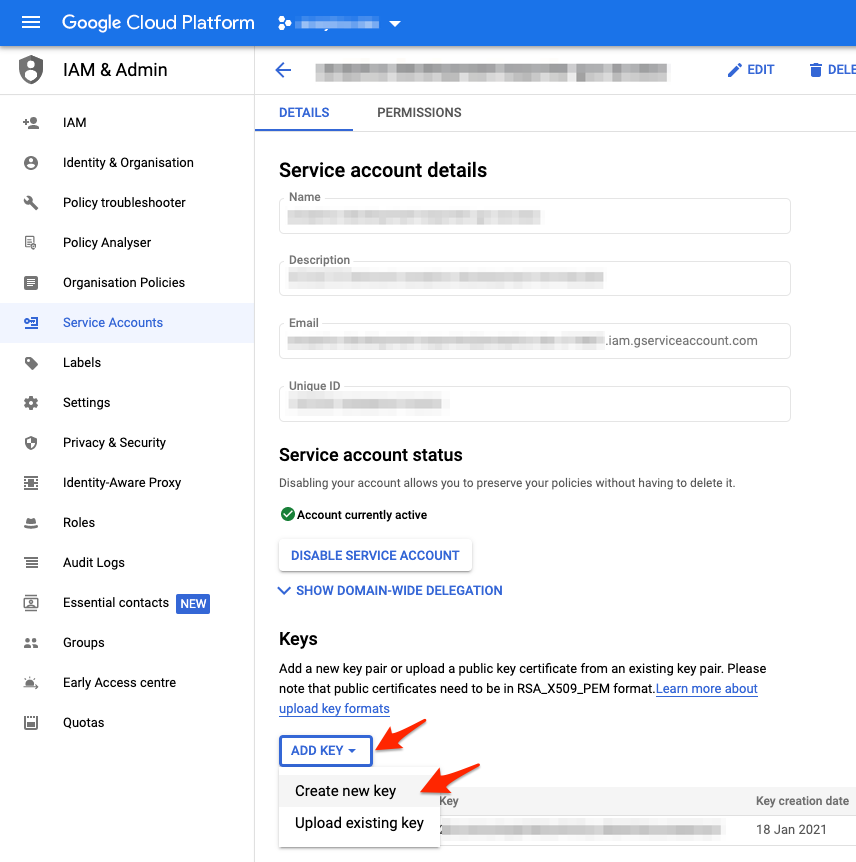Click Service Accounts key icon

31,323
